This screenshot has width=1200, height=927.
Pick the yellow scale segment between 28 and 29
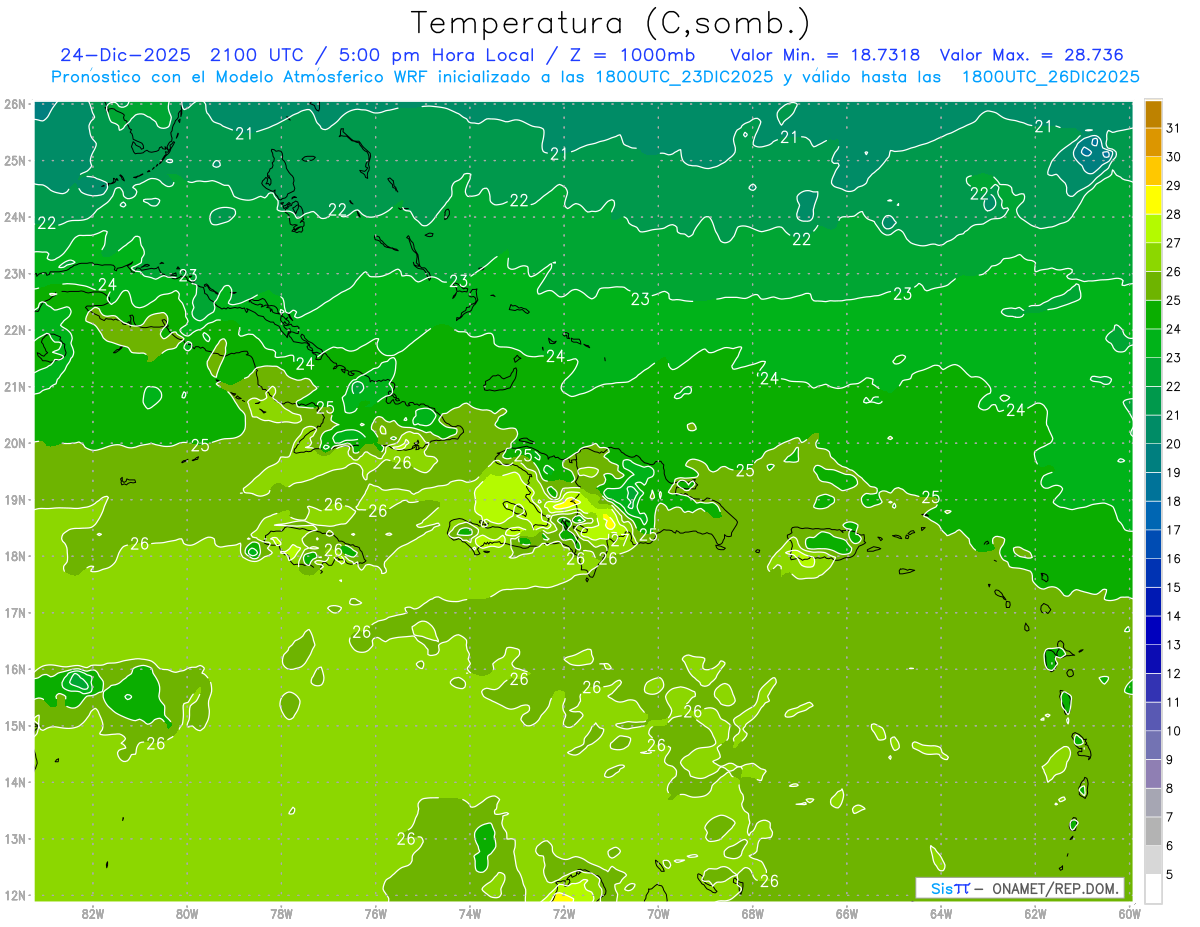(1153, 200)
